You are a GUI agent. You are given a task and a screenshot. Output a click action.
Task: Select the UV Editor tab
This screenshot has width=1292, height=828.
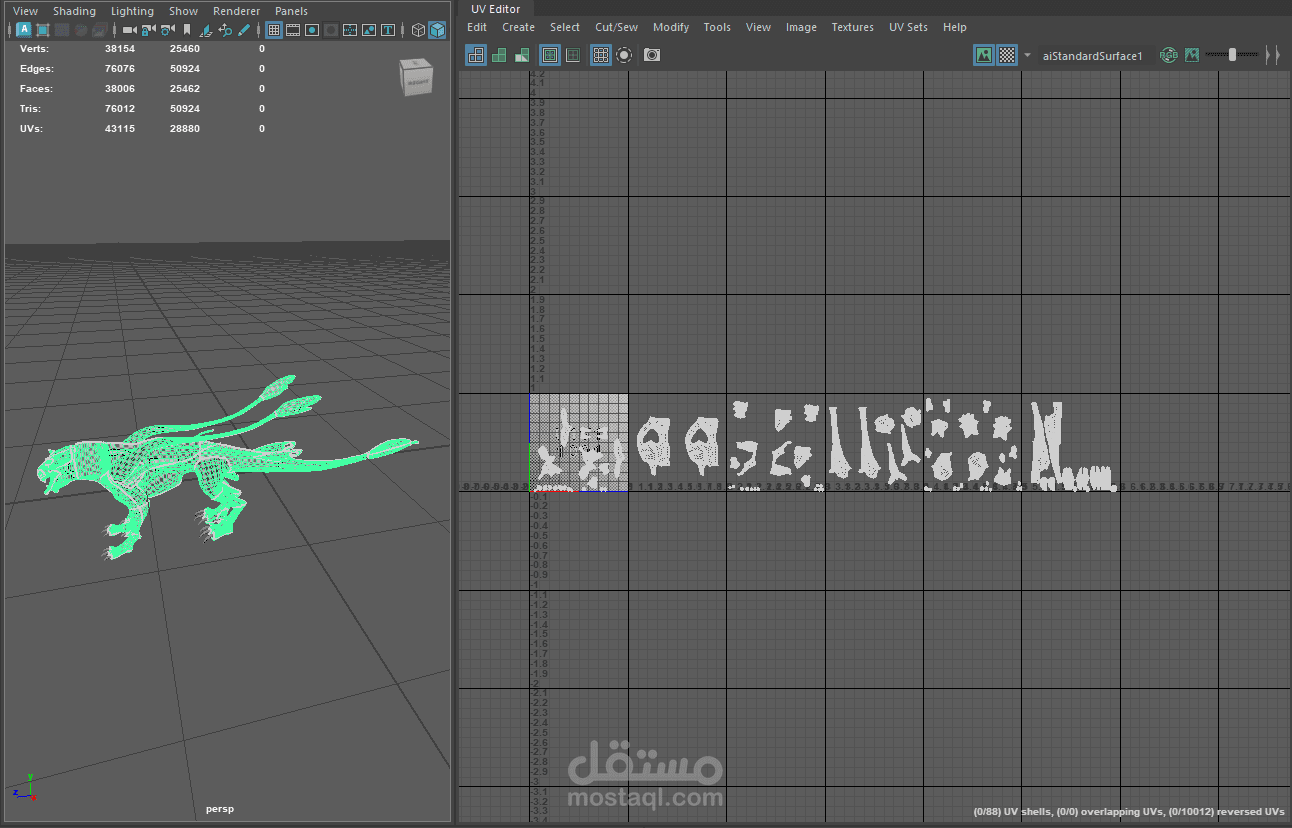(496, 9)
